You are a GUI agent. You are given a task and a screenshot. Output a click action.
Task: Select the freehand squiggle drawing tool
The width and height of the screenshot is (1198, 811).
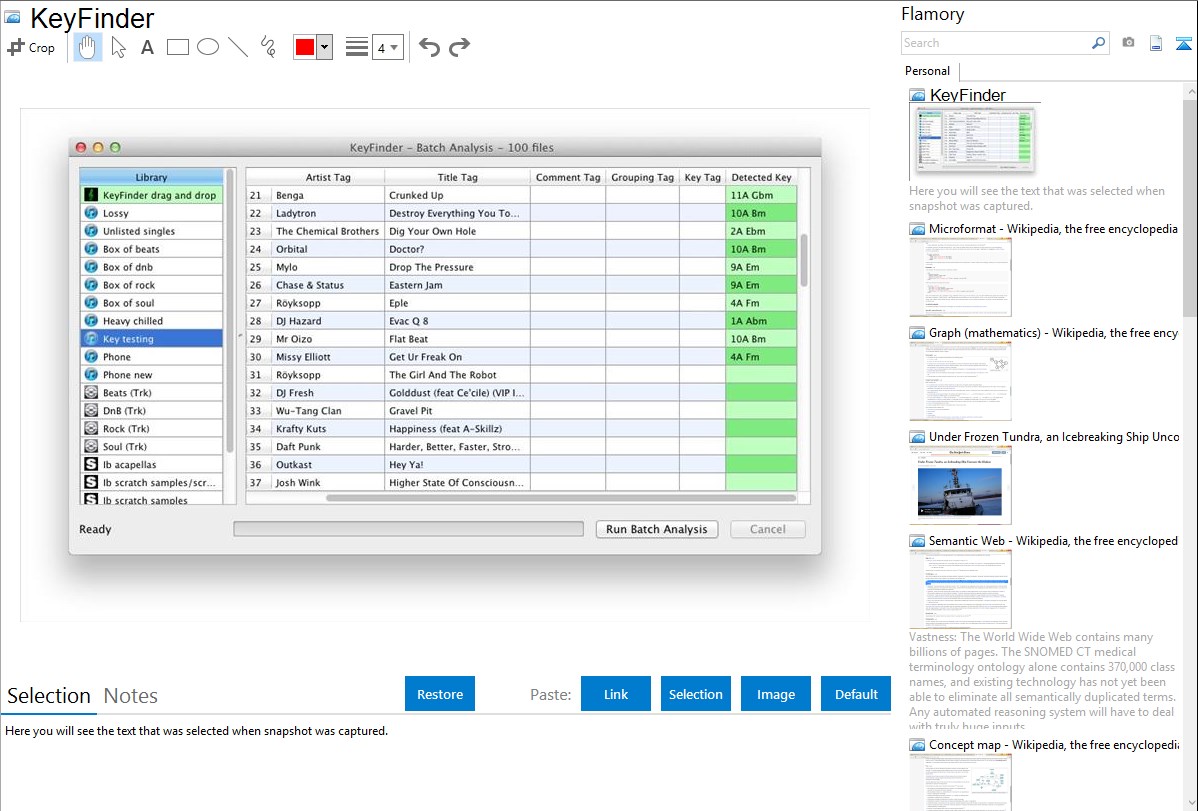267,47
